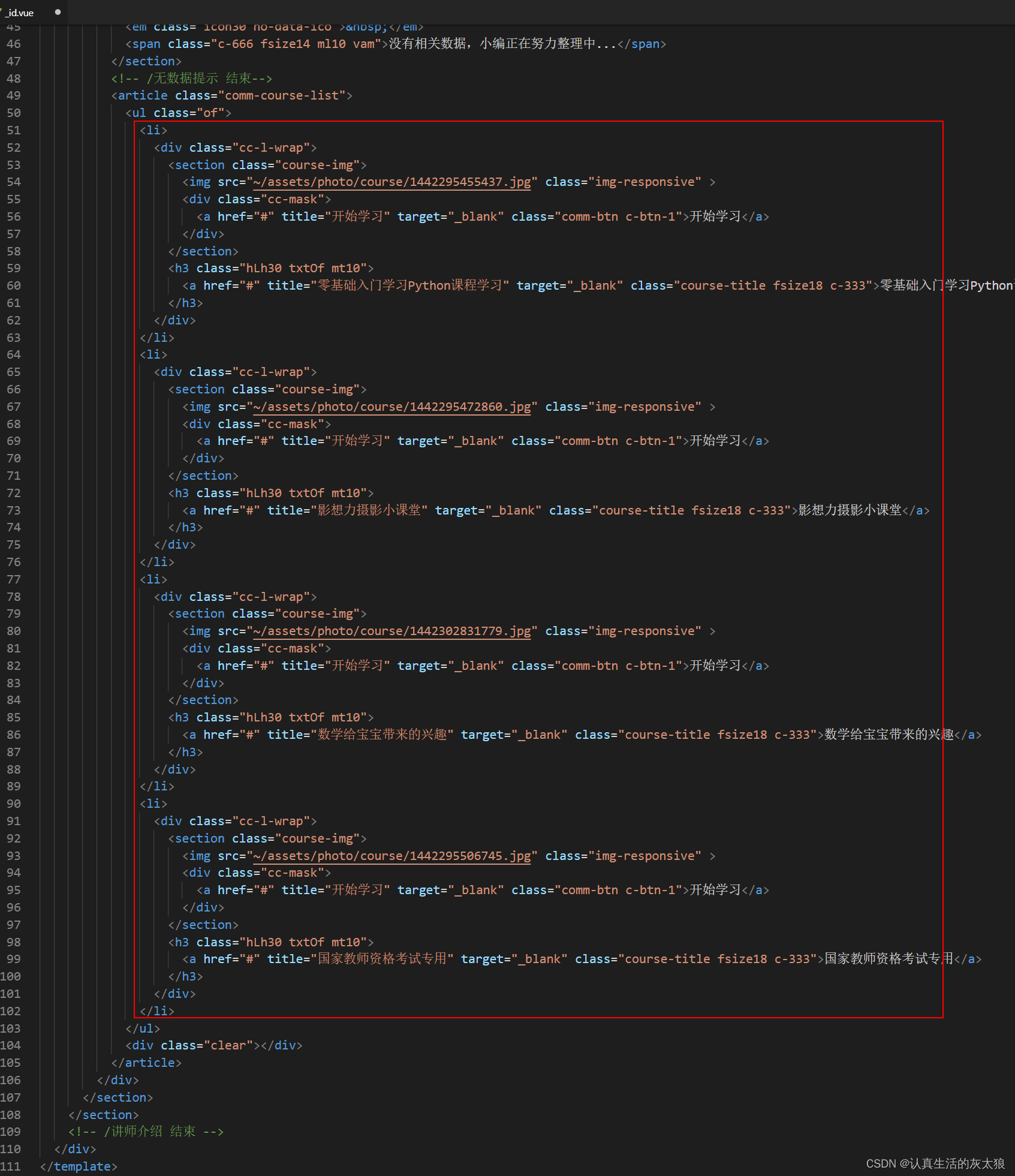1015x1176 pixels.
Task: Click "comm-btn c-btn-1" class on line 56
Action: click(618, 216)
